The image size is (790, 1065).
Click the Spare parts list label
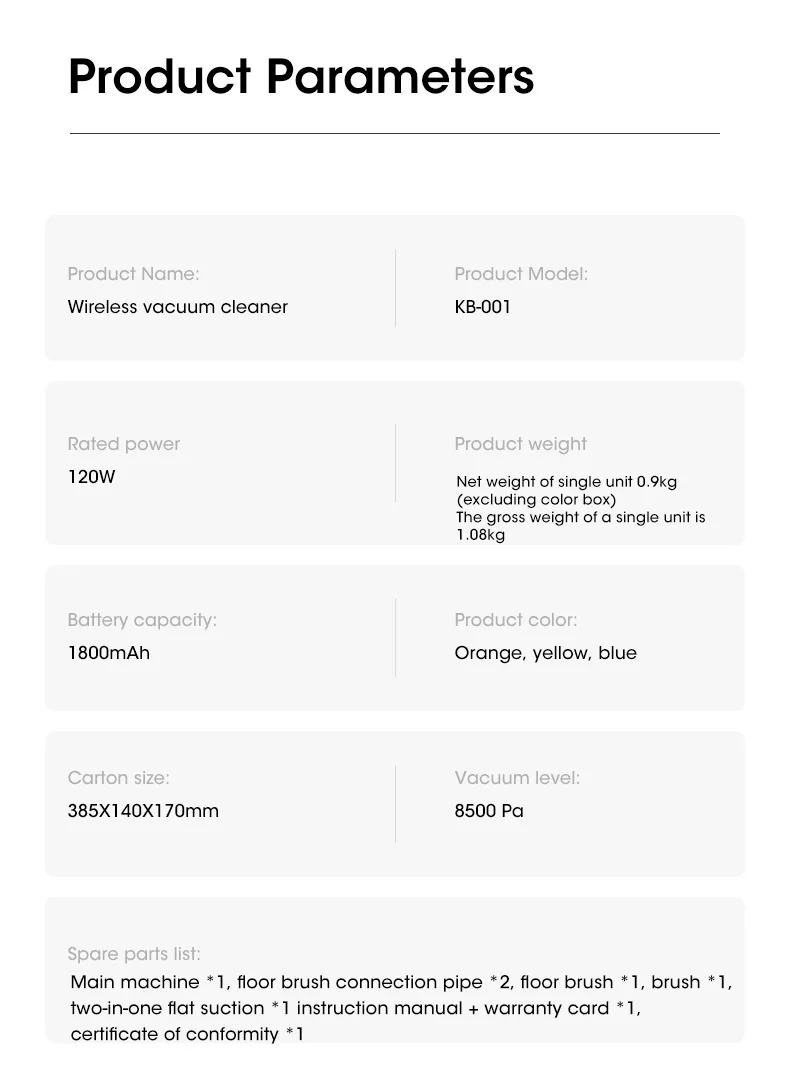[134, 954]
